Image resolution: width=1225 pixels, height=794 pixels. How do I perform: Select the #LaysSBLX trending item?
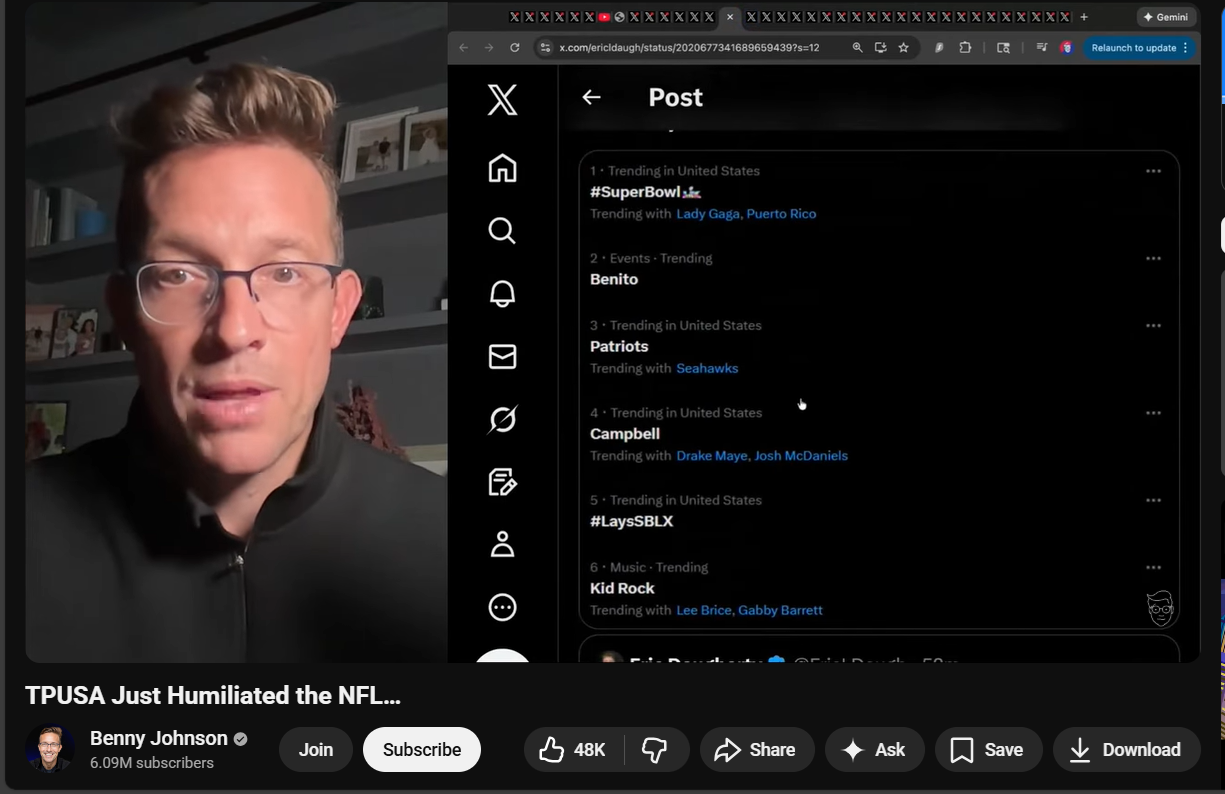[631, 521]
